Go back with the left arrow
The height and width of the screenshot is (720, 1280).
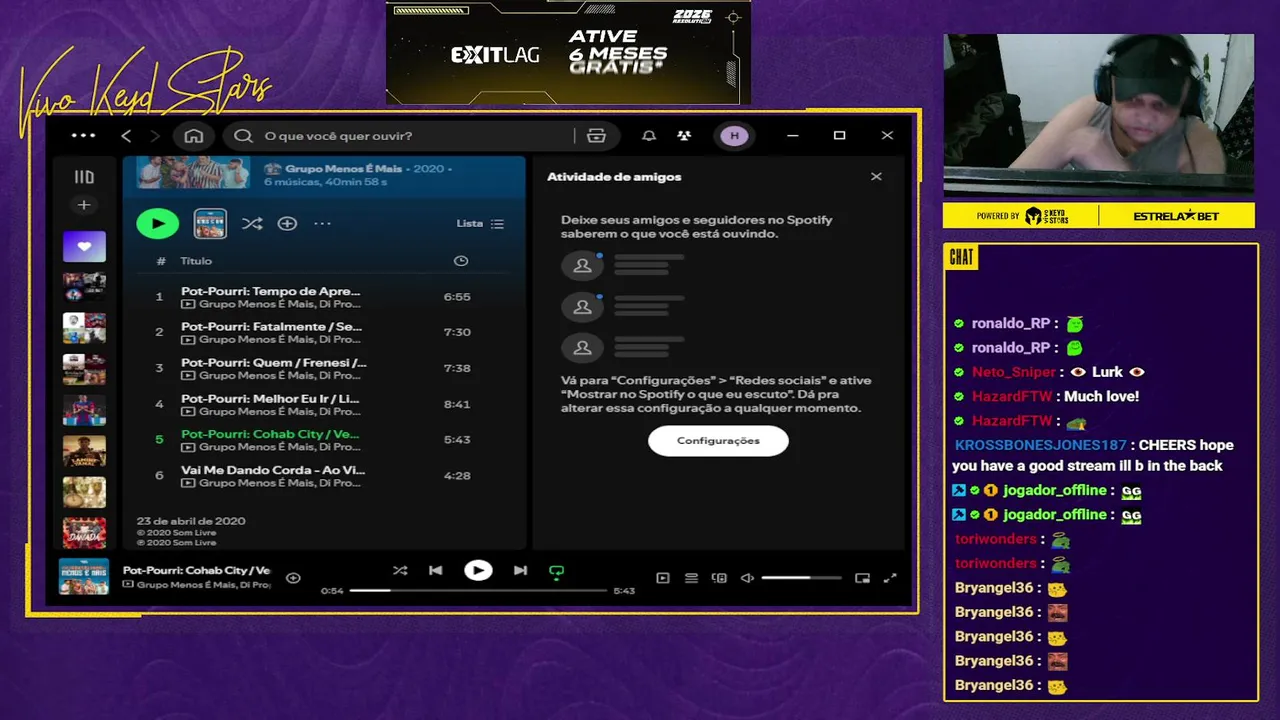(x=126, y=136)
